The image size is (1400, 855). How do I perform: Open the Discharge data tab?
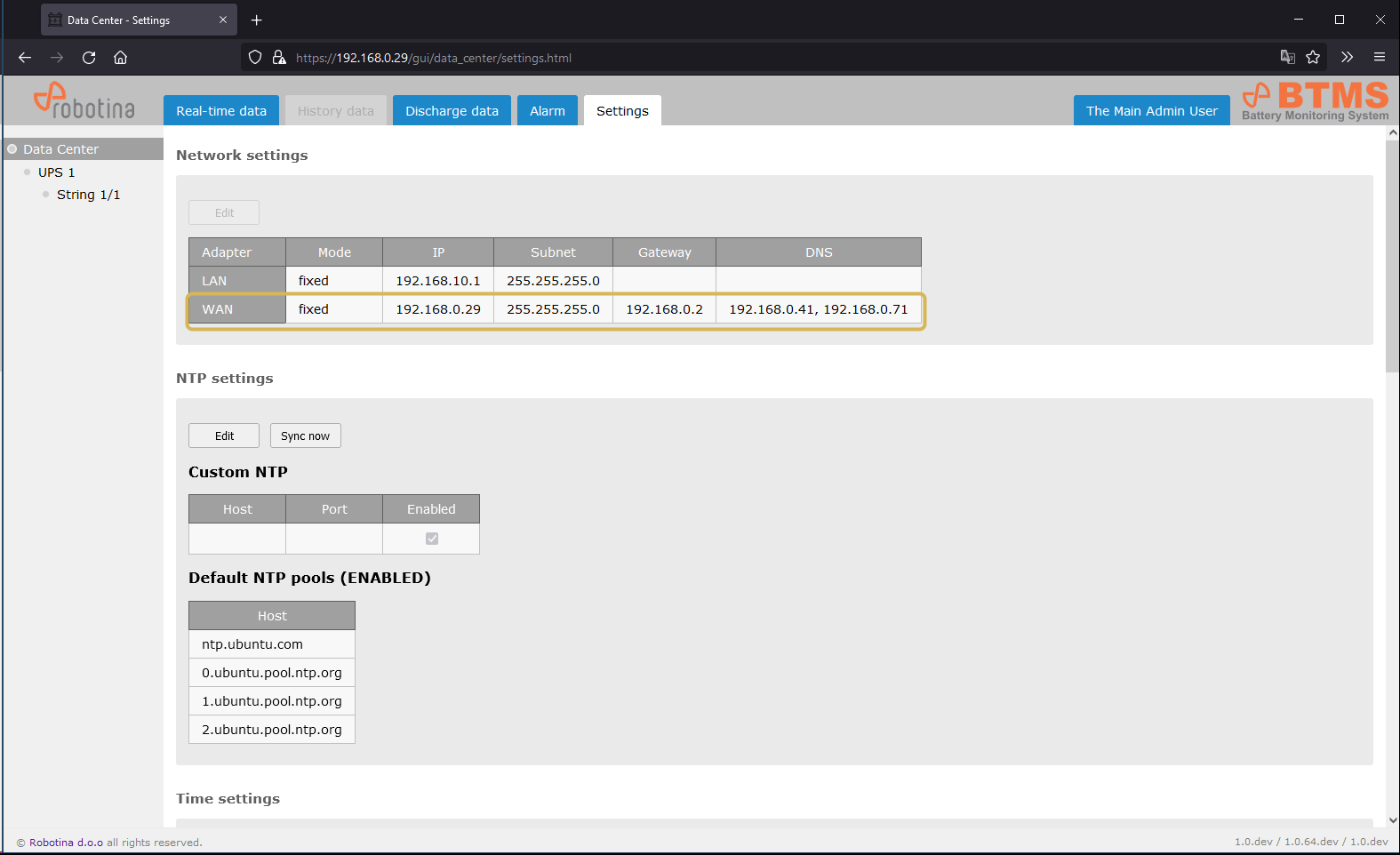(452, 111)
